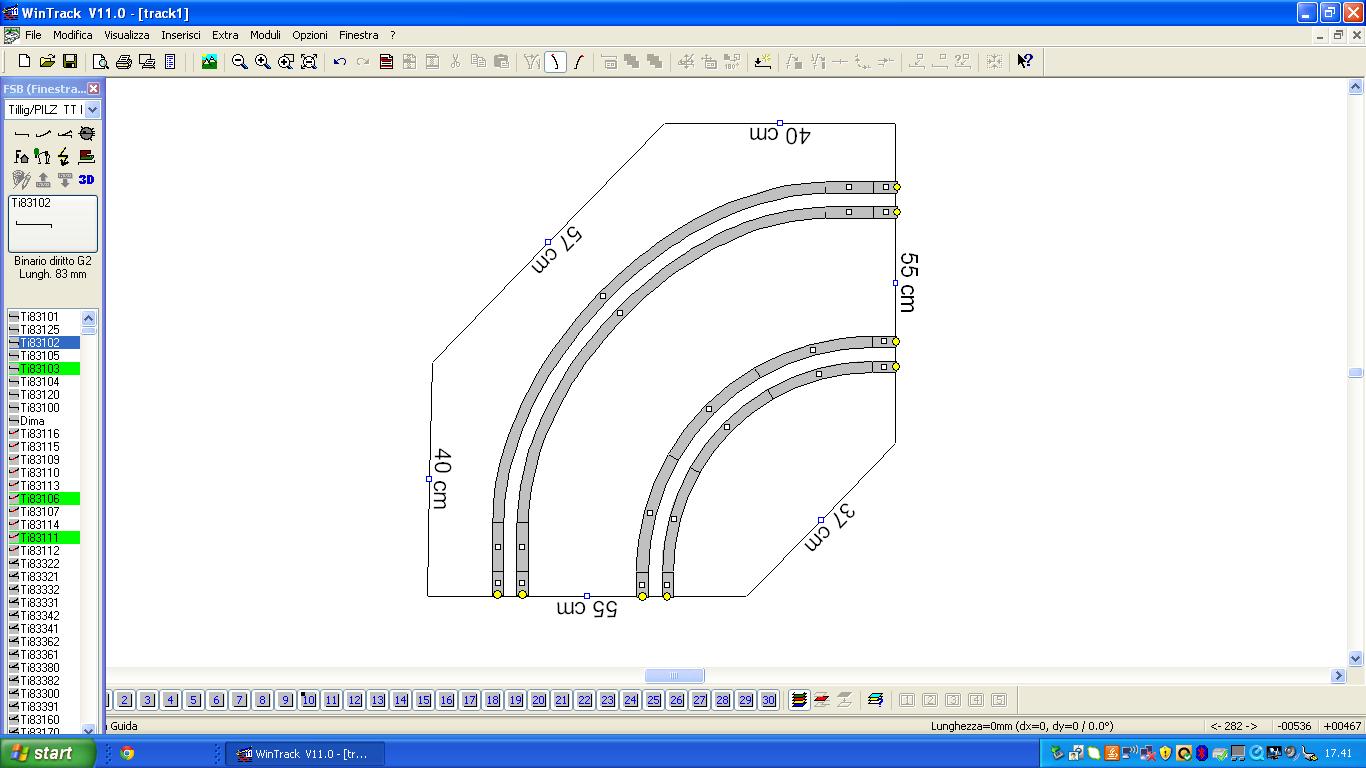Image resolution: width=1366 pixels, height=768 pixels.
Task: Open 3D view button
Action: [87, 179]
